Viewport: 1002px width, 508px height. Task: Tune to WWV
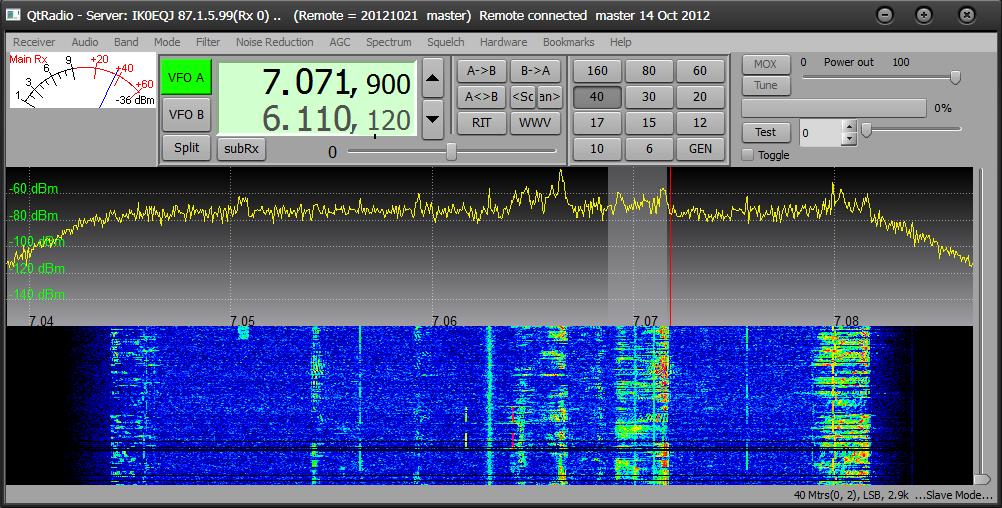coord(536,122)
